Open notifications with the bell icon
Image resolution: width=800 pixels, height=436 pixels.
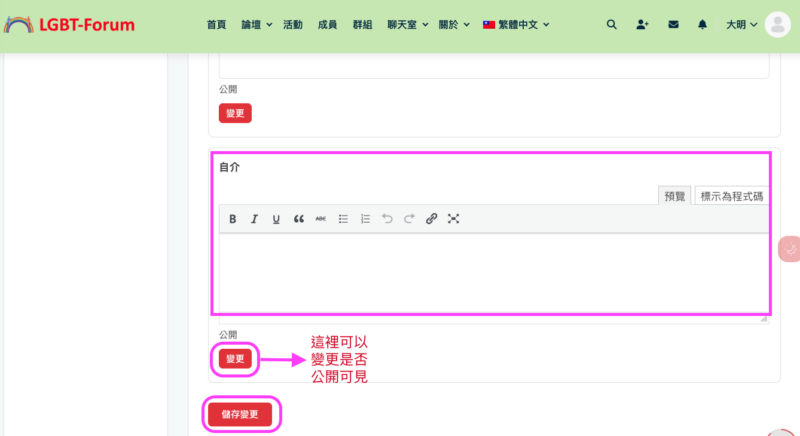703,25
